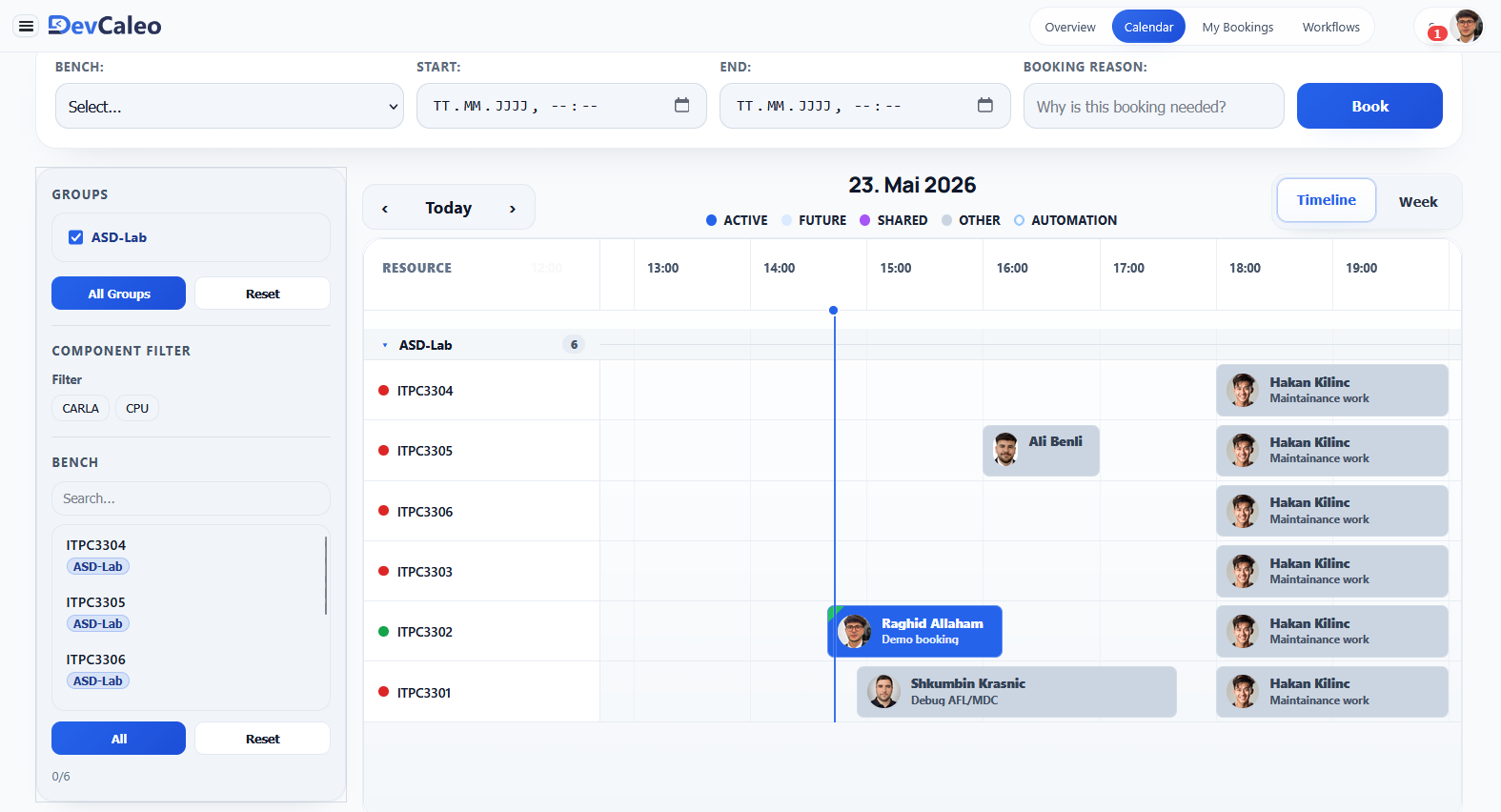The width and height of the screenshot is (1501, 812).
Task: Click the AUTOMATION legend circle
Action: click(1019, 220)
